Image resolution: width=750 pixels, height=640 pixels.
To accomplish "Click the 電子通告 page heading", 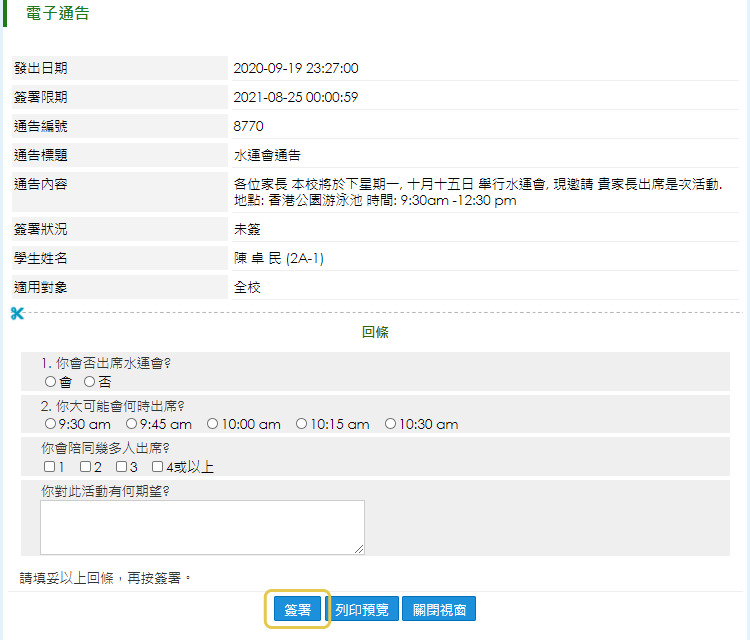I will (58, 14).
